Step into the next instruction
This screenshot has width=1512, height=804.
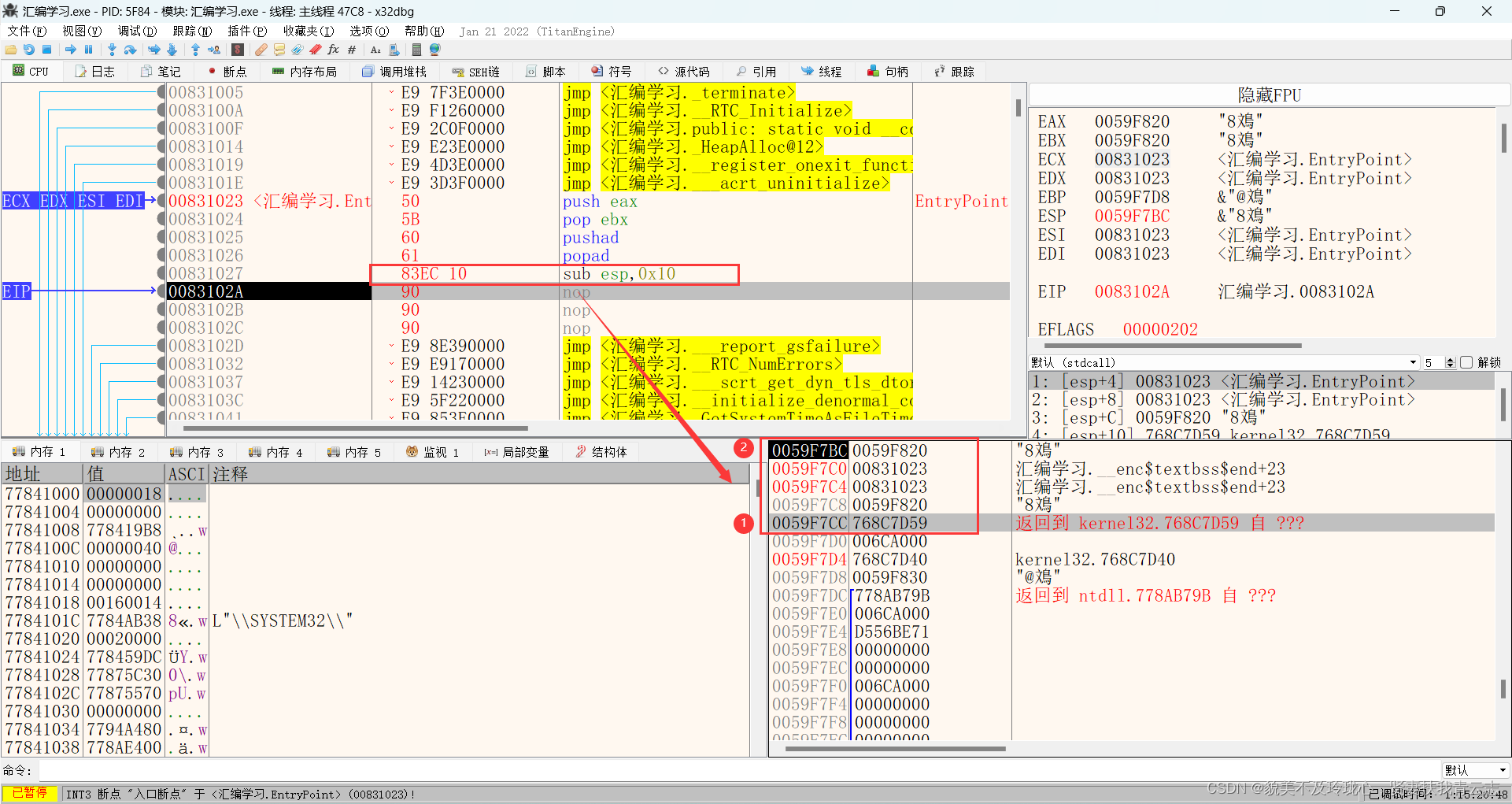point(112,49)
